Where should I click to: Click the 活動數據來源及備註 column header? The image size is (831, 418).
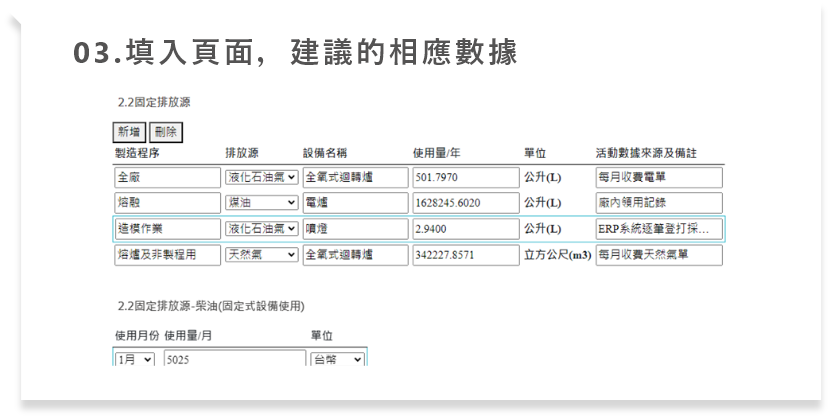pos(646,153)
